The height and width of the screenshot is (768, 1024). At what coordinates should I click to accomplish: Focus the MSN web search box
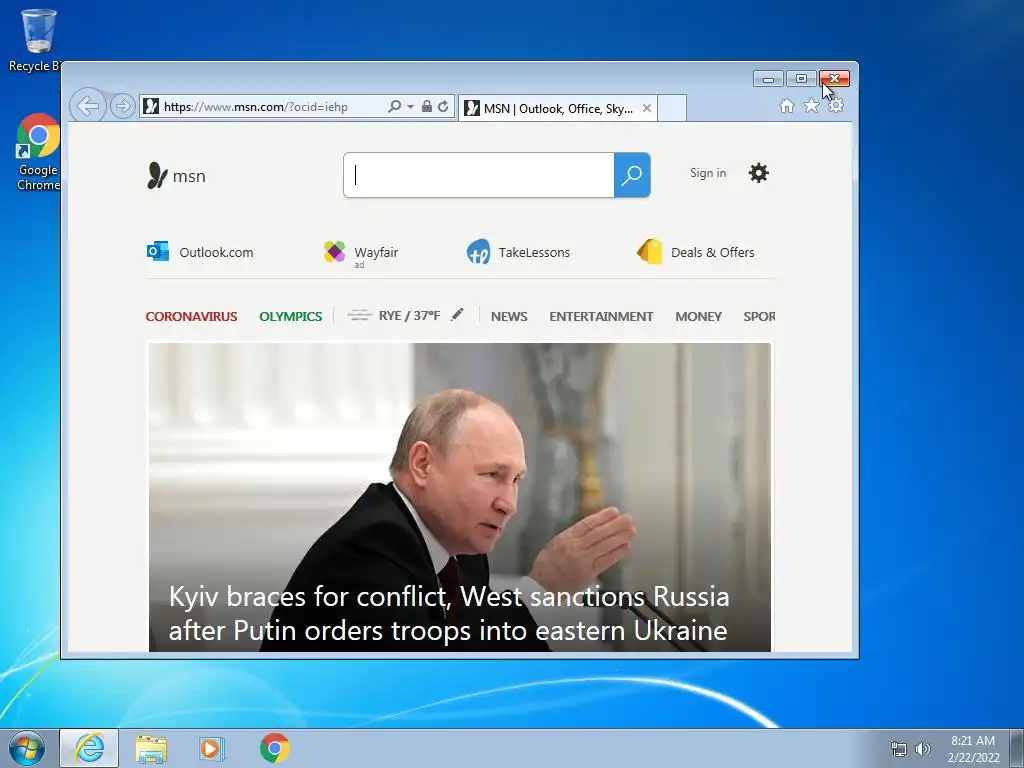pos(479,175)
